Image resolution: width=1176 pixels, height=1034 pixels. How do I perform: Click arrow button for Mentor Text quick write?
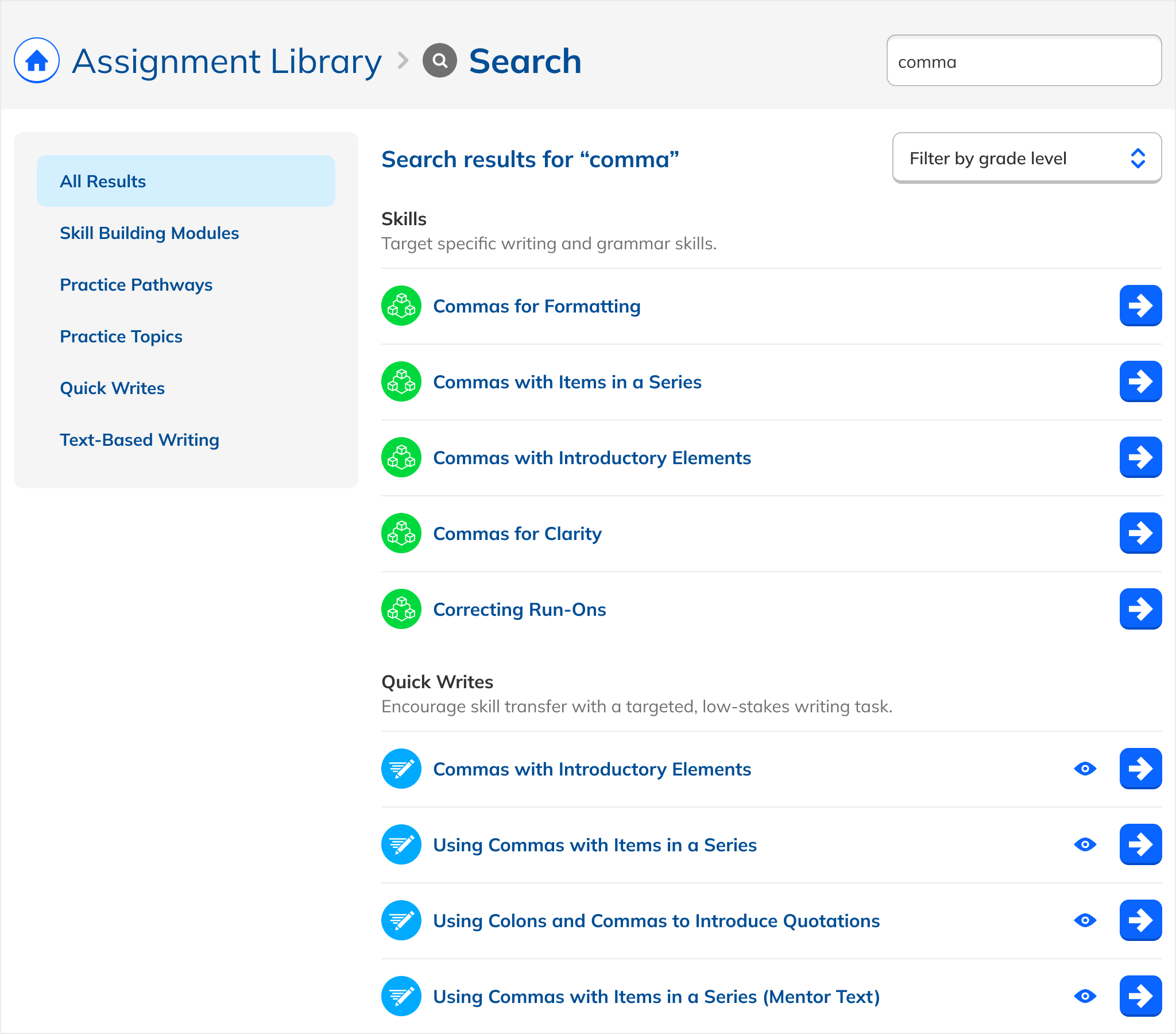(1140, 996)
